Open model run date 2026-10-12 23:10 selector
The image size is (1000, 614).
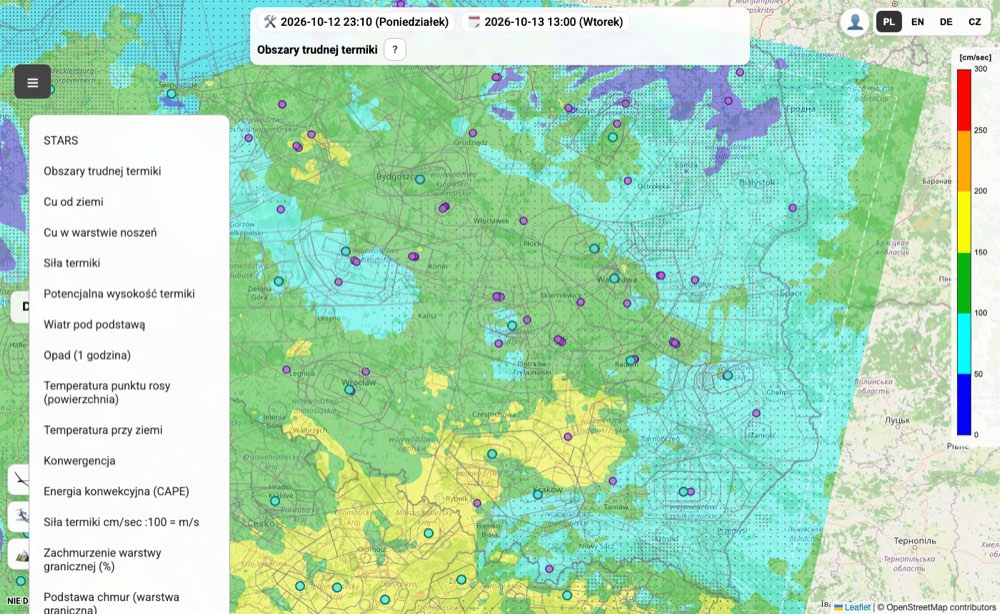pyautogui.click(x=356, y=22)
